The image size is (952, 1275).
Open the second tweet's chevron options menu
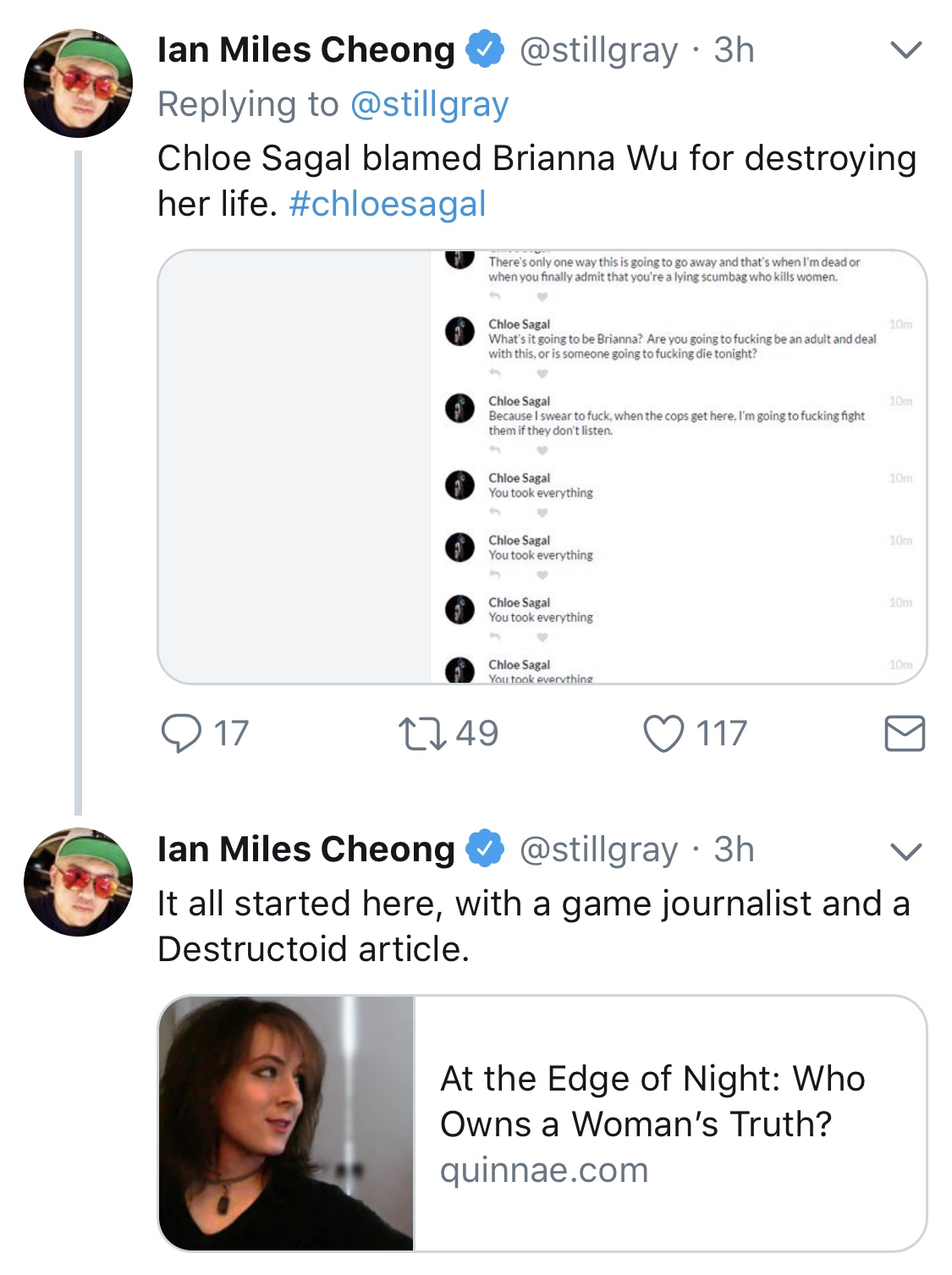906,850
